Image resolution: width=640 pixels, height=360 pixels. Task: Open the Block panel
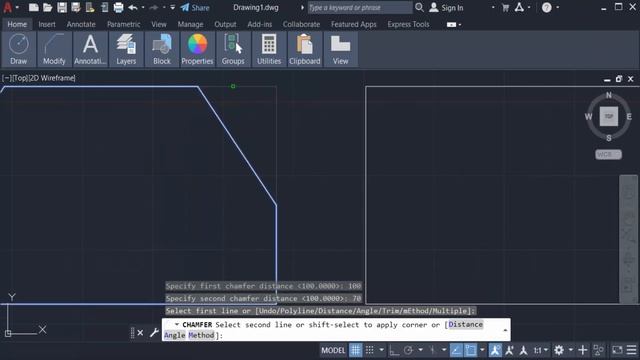pos(162,49)
